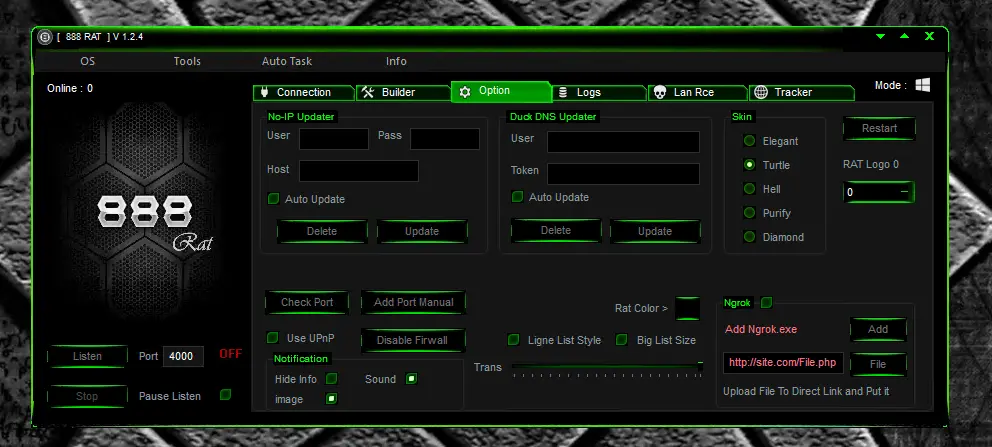This screenshot has width=992, height=447.
Task: Click the Restart button
Action: click(879, 128)
